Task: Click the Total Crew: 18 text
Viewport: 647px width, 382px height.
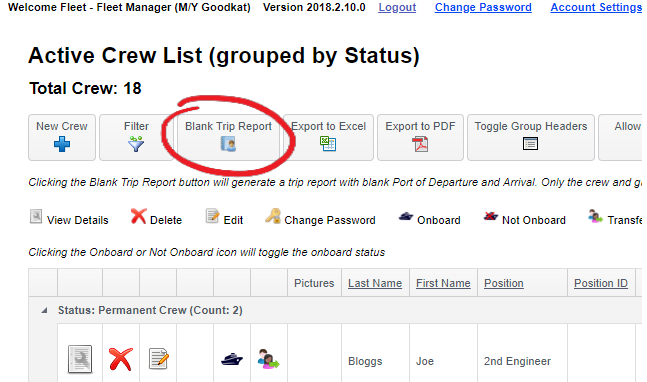Action: pos(85,88)
